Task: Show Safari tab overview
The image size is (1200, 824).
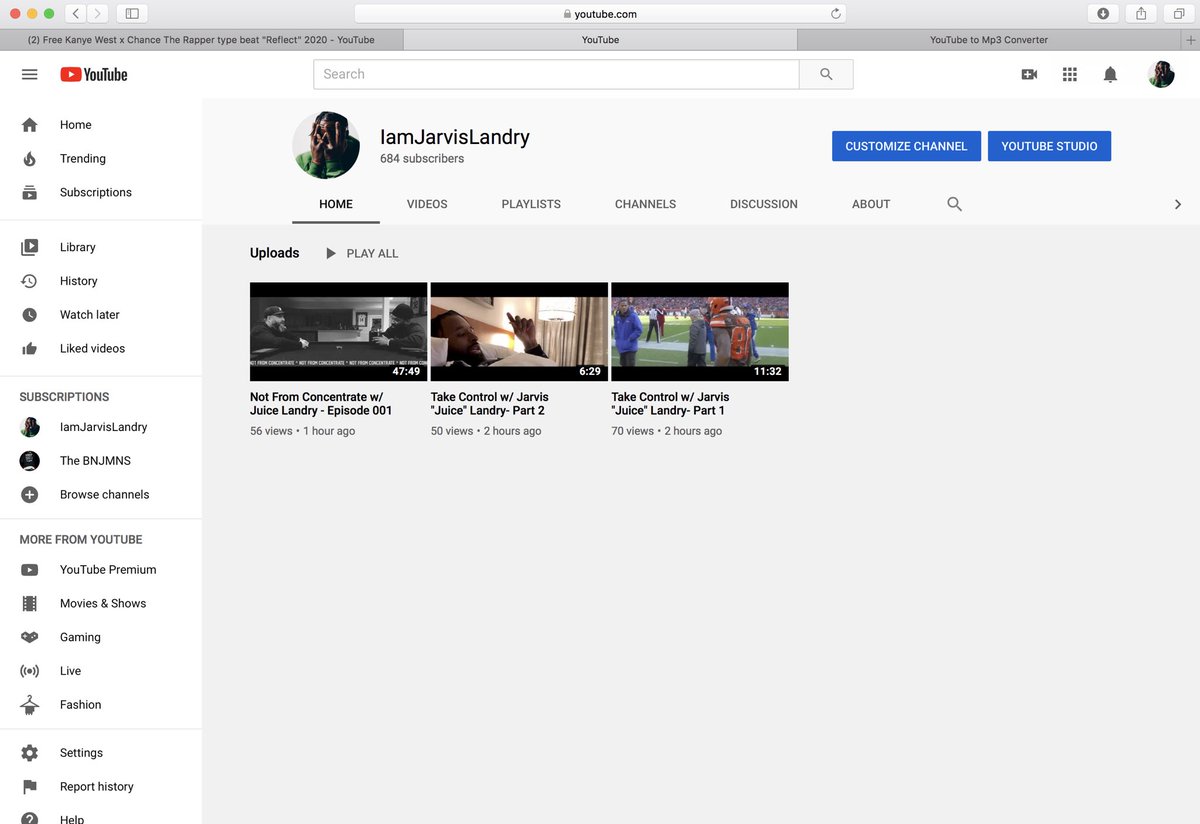Action: [x=1179, y=14]
